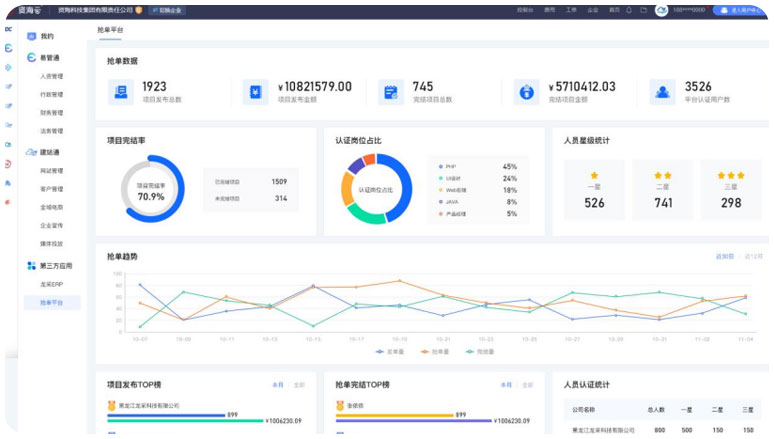The height and width of the screenshot is (439, 774).
Task: Select 本月 in 项目发布TOP榜
Action: click(x=278, y=384)
